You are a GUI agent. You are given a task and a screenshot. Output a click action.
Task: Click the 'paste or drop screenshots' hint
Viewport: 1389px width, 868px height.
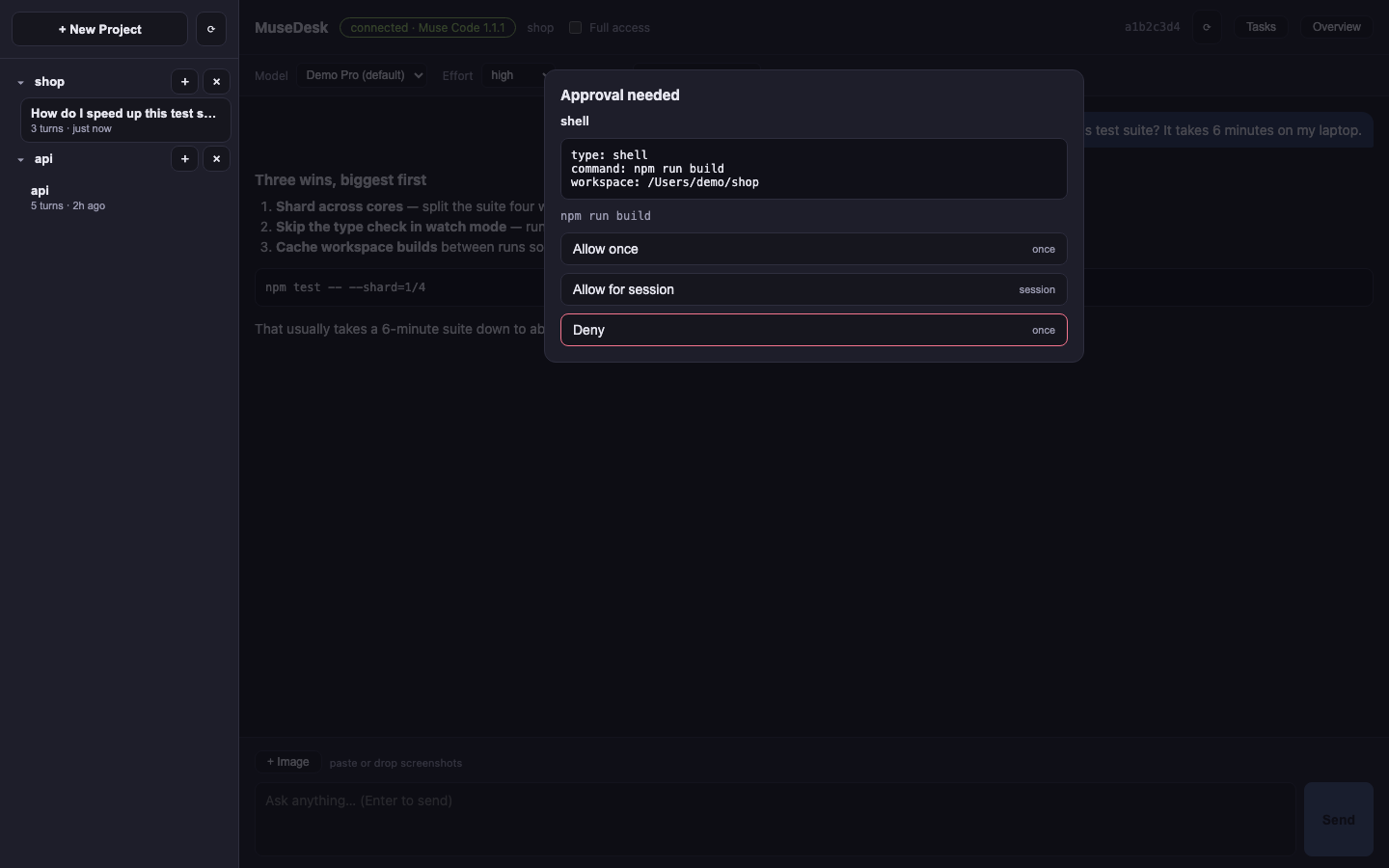(395, 763)
